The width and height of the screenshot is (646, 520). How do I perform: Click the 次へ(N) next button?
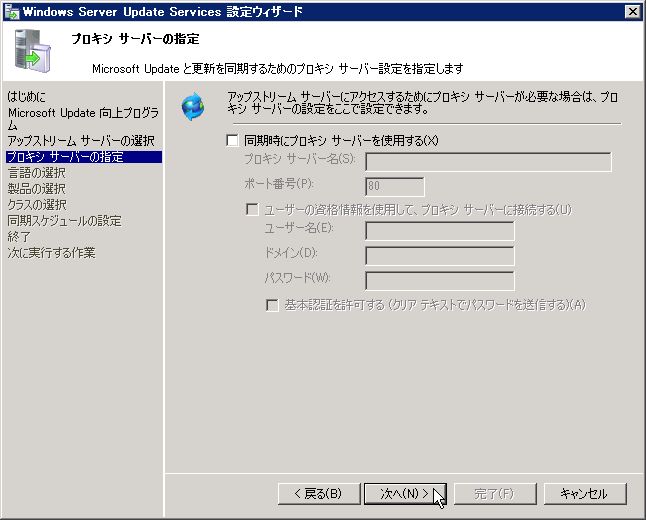(405, 494)
